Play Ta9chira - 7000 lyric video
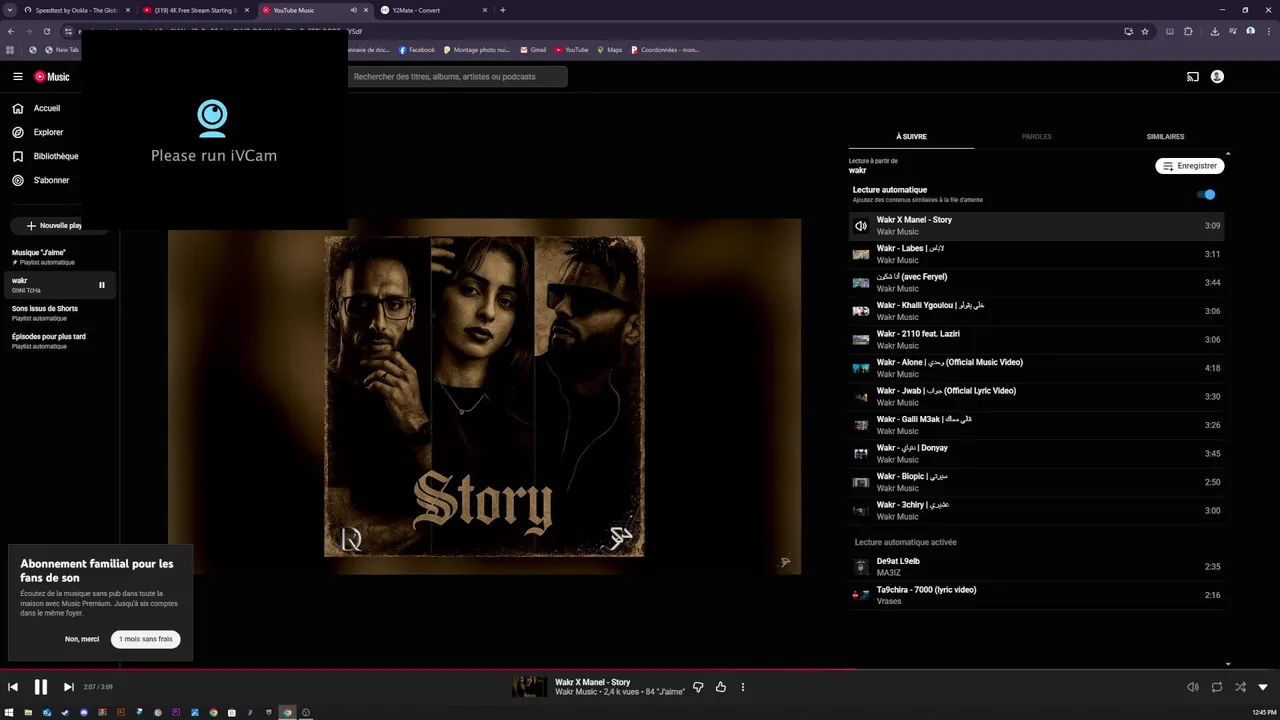 1036,595
